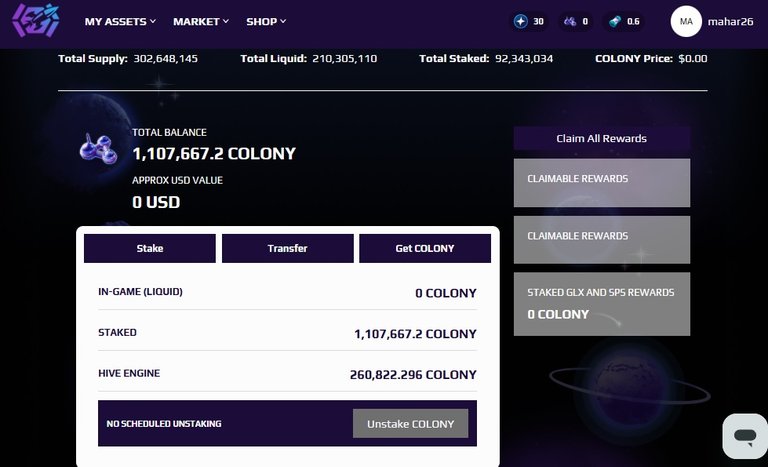Select the 0 USD approx value
This screenshot has height=467, width=768.
(x=156, y=202)
